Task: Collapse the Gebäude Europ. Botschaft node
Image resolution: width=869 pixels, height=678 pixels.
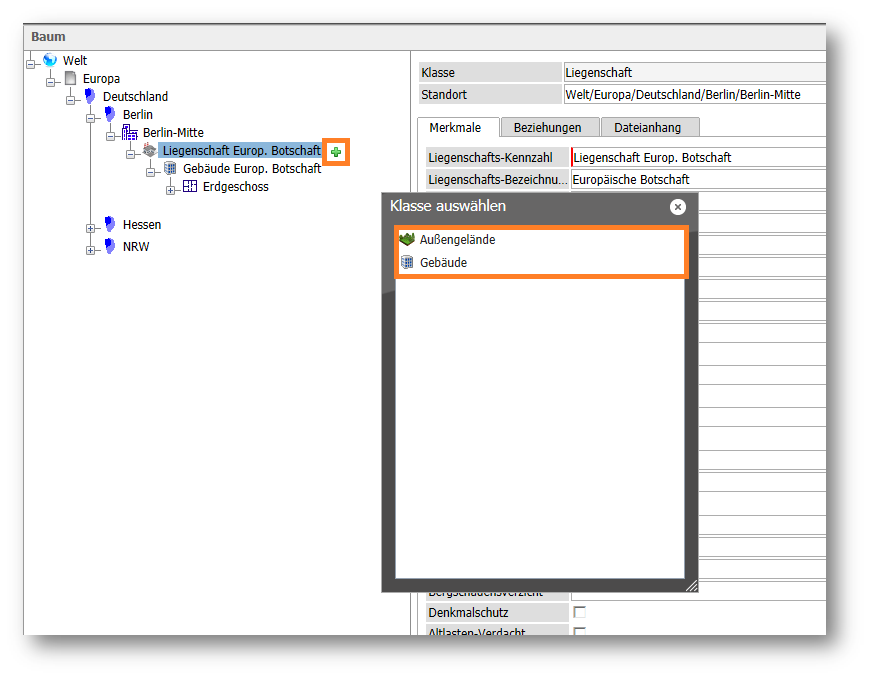Action: pos(150,172)
